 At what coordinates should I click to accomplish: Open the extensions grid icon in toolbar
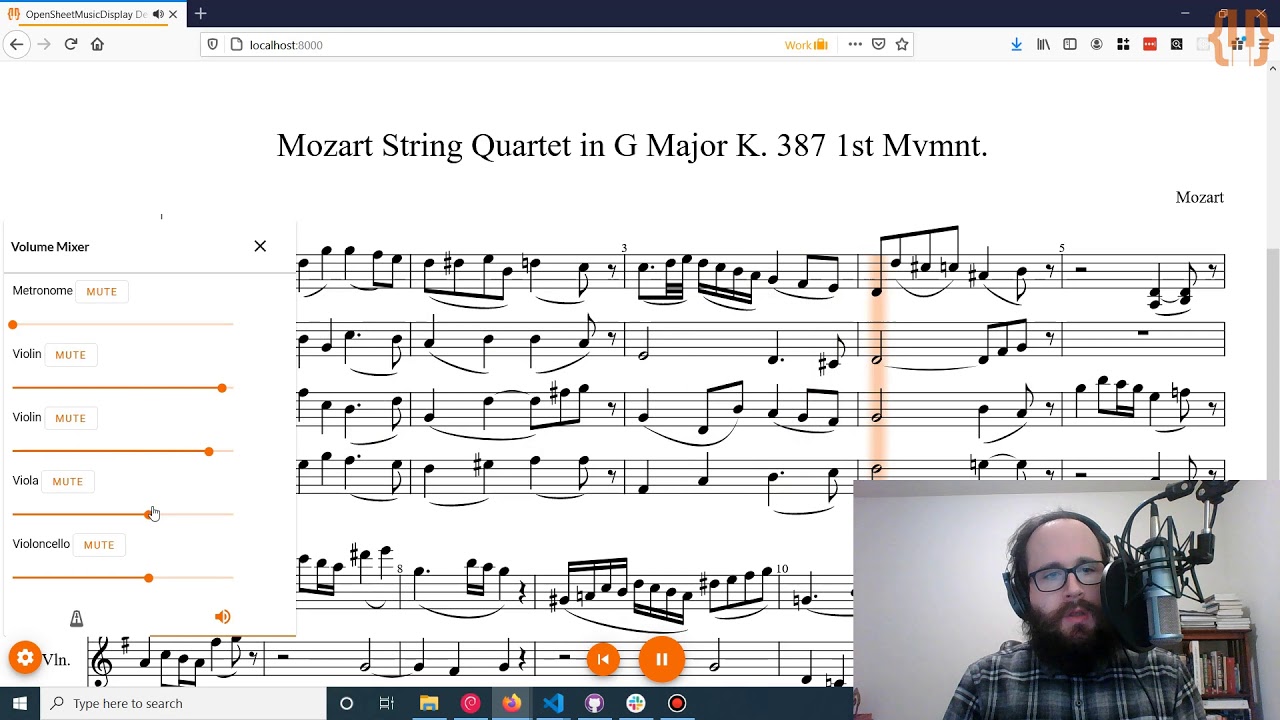pos(1123,44)
